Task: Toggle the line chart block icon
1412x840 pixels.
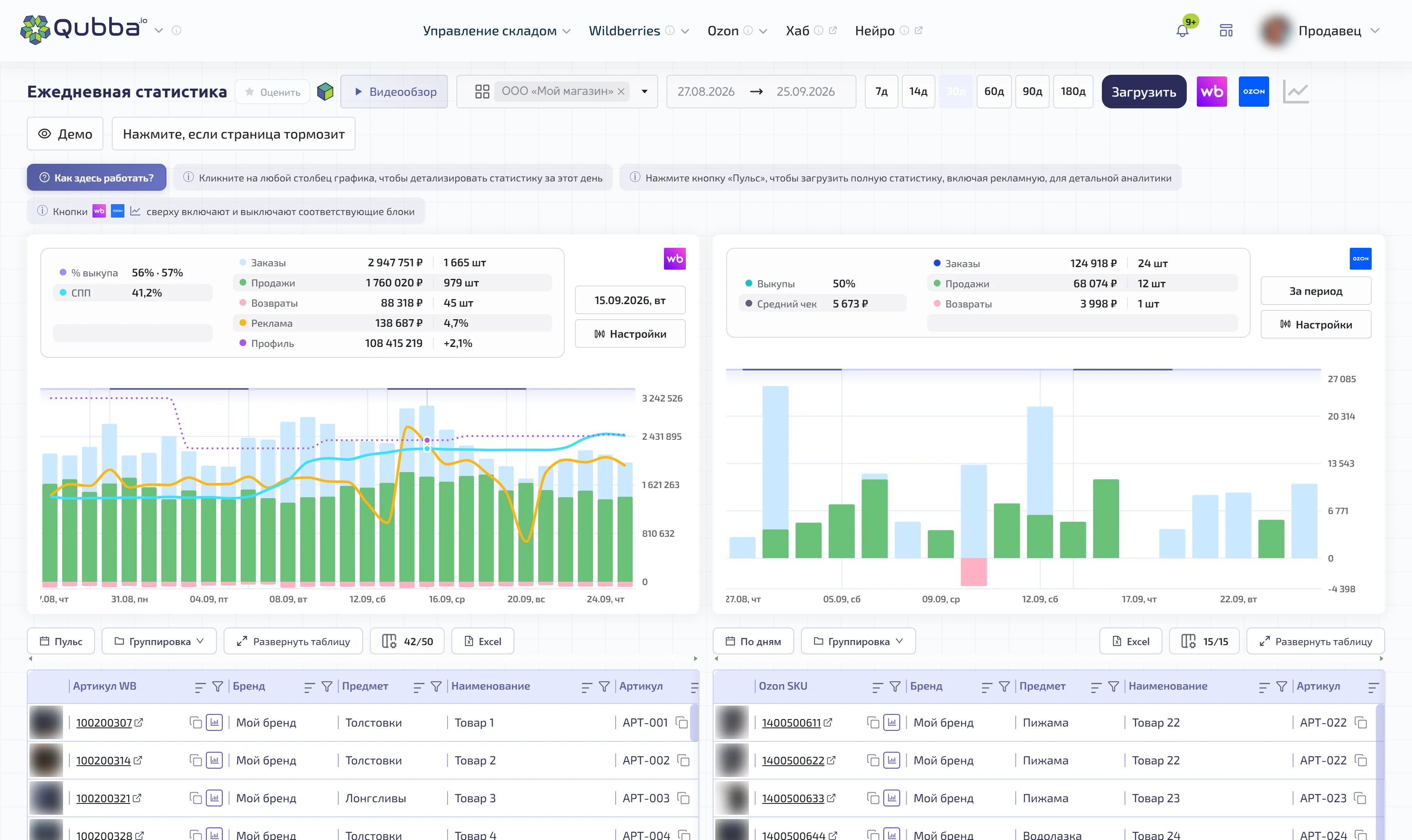Action: coord(1295,92)
